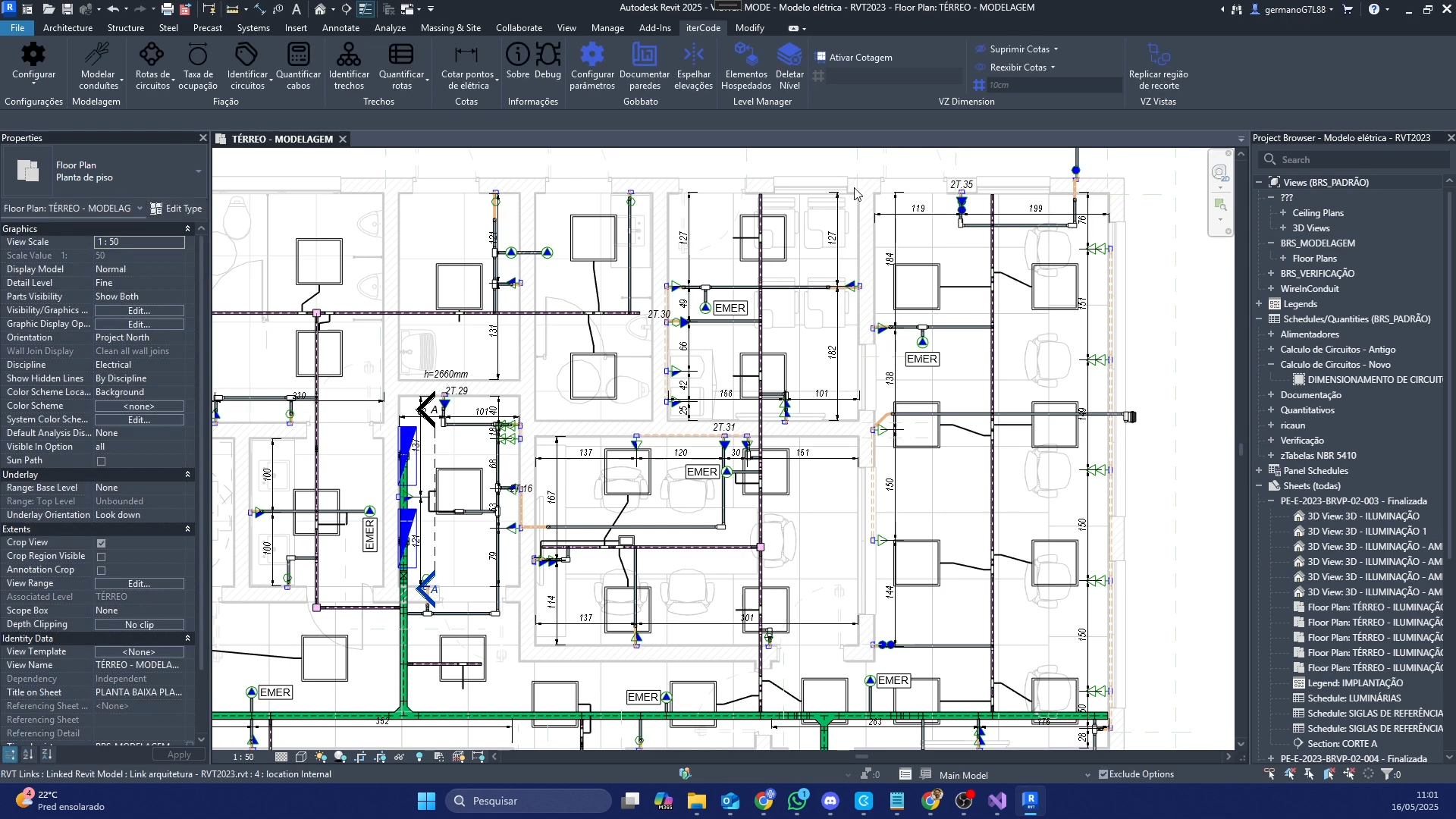Open the Sobre information icon
The width and height of the screenshot is (1456, 819).
pos(517,55)
